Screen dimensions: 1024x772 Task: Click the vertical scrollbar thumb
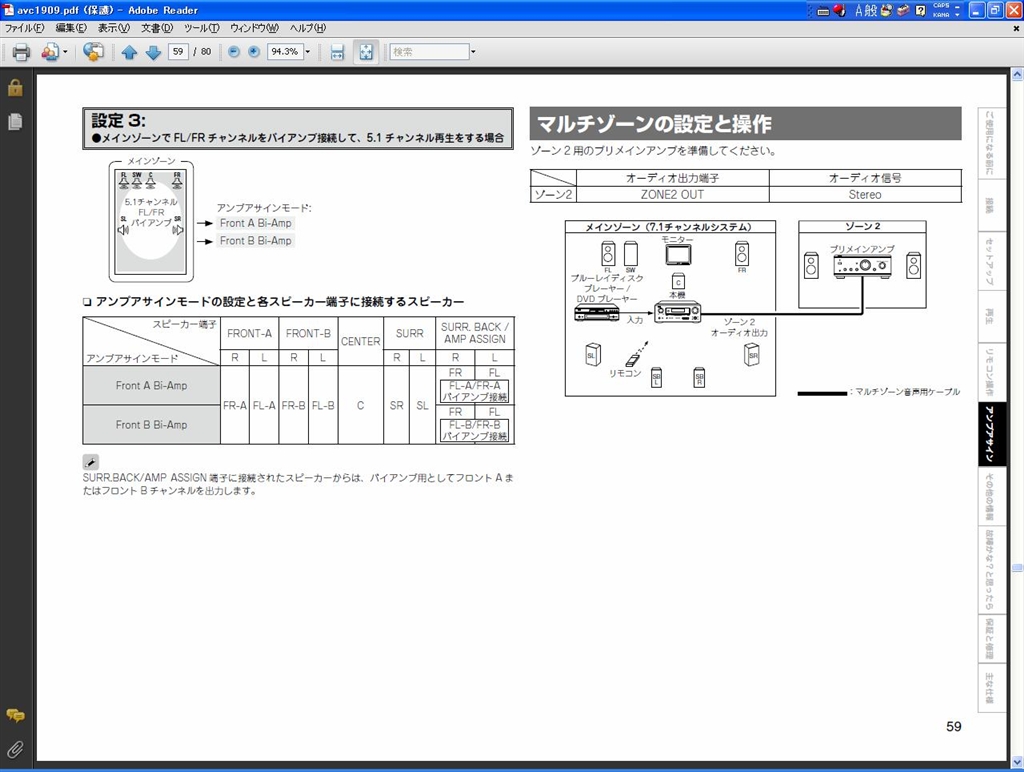[x=1017, y=568]
